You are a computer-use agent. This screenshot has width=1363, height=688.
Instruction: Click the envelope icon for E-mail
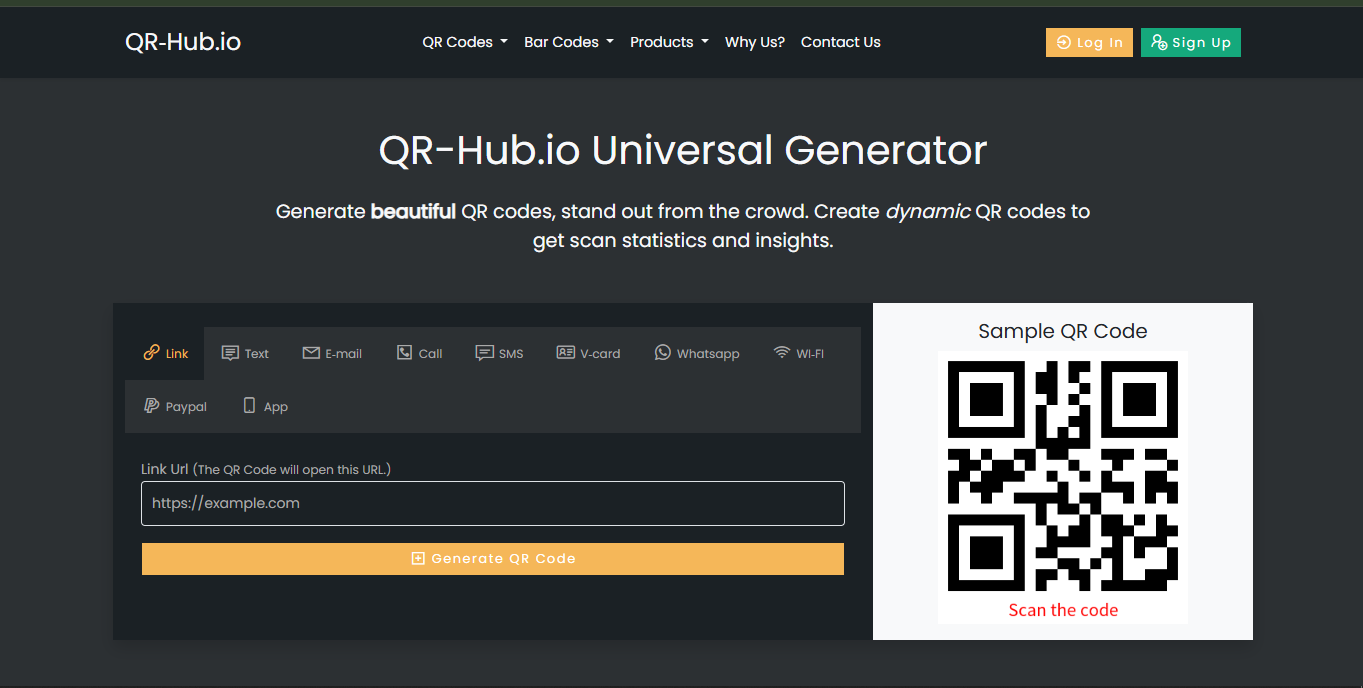[311, 353]
